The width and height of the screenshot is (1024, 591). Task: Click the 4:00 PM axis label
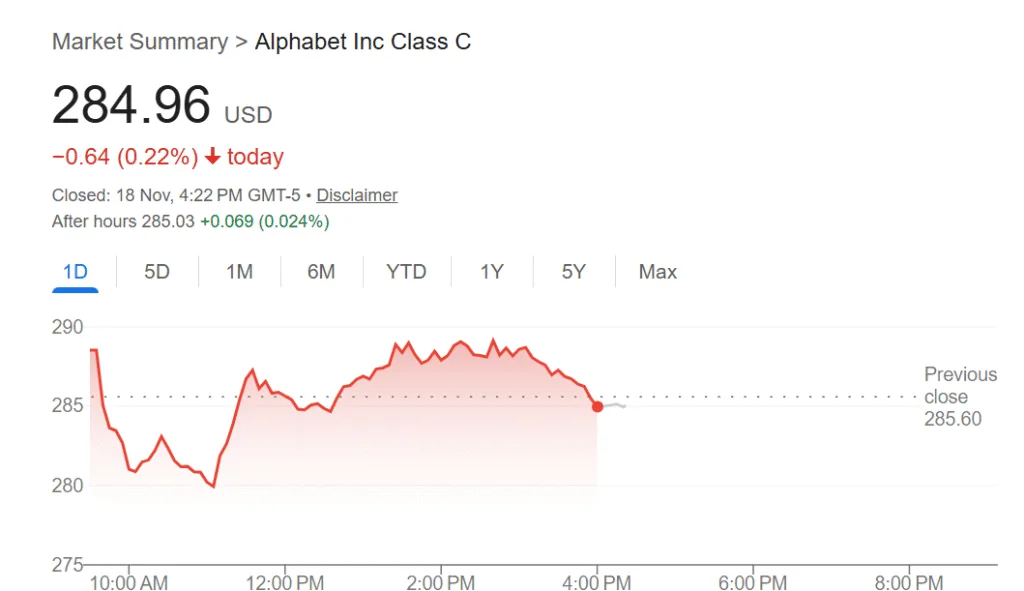[x=597, y=582]
